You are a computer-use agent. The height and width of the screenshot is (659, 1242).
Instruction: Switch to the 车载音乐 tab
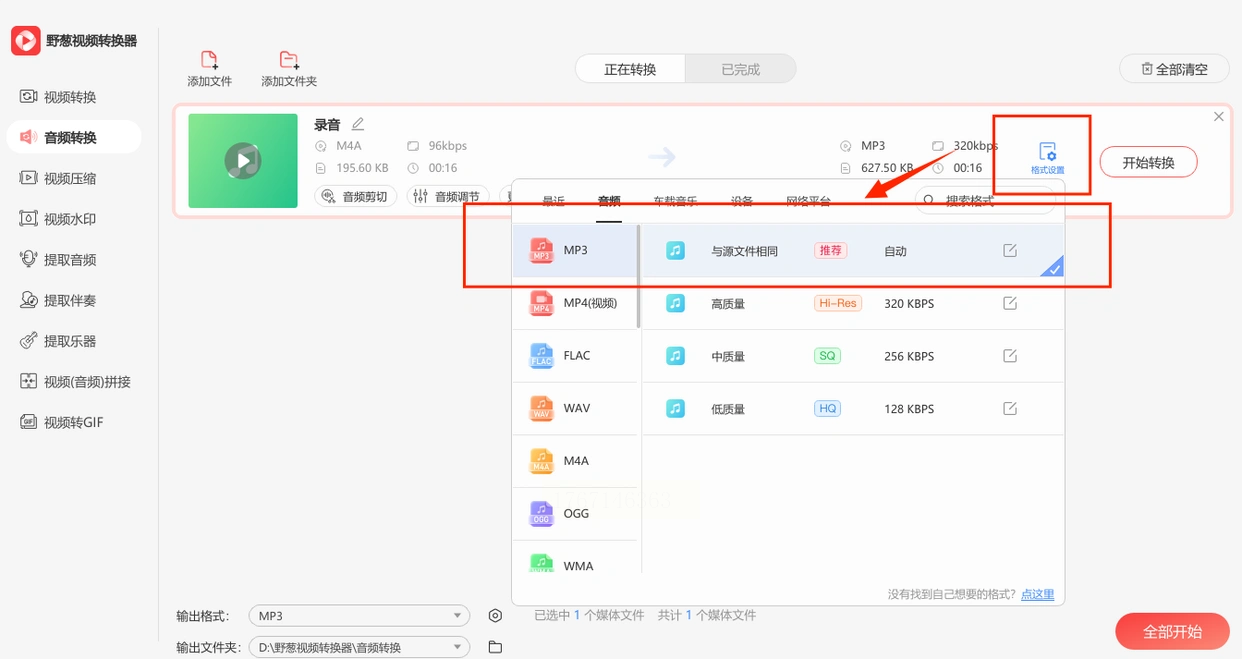click(675, 201)
